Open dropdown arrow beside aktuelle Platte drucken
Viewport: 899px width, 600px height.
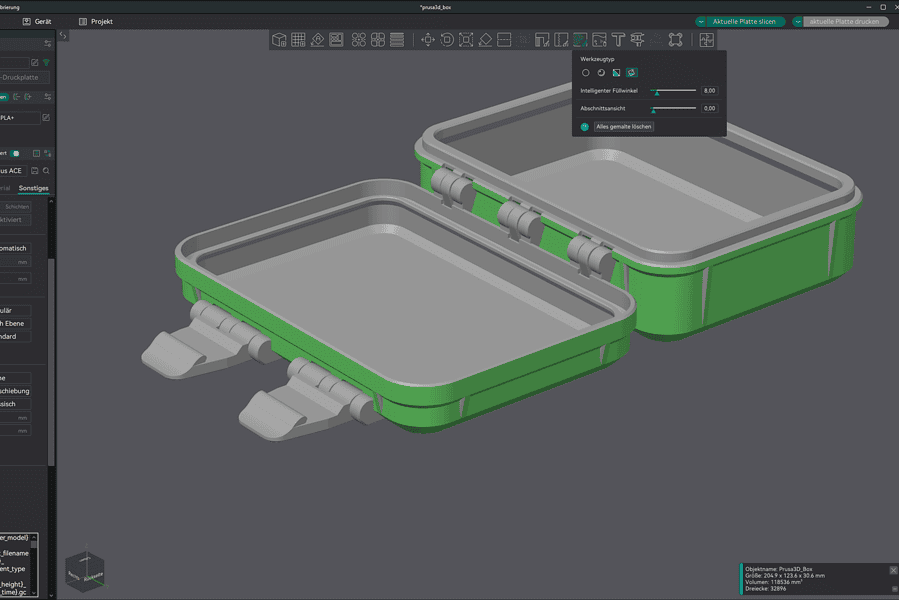[798, 21]
